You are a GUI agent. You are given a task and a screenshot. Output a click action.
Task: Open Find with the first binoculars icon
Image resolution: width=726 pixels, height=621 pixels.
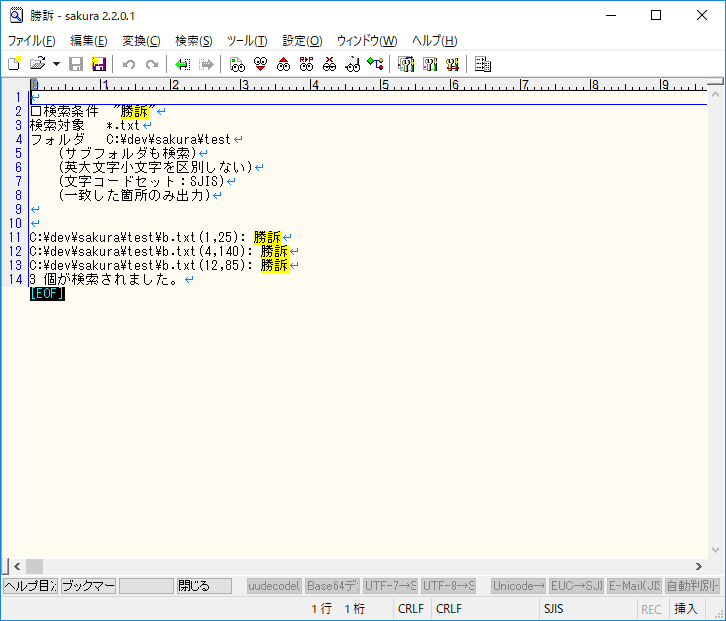[x=237, y=64]
